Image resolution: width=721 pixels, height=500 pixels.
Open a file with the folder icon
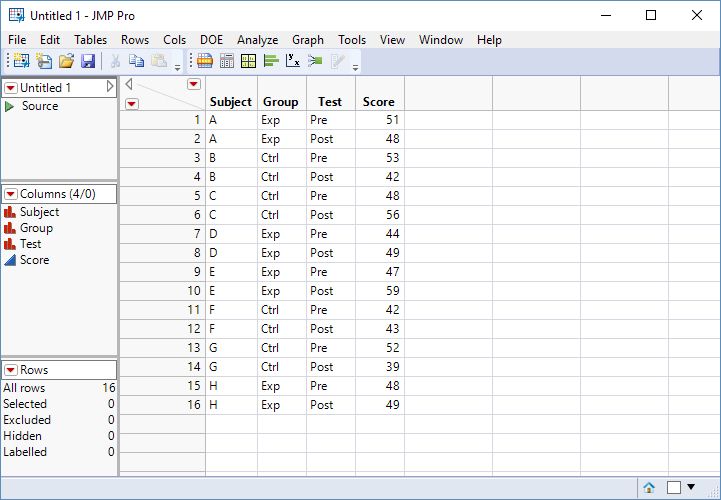click(66, 61)
